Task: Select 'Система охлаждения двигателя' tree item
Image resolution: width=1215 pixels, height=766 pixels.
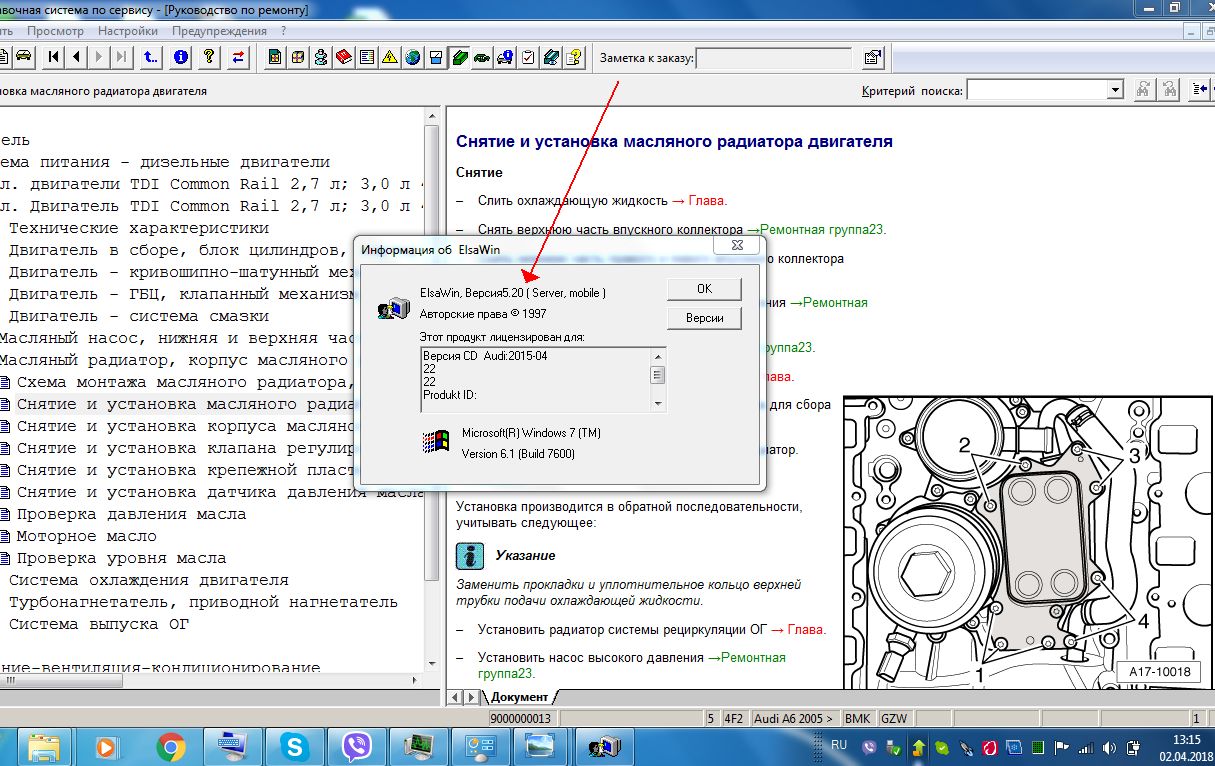Action: pyautogui.click(x=149, y=580)
